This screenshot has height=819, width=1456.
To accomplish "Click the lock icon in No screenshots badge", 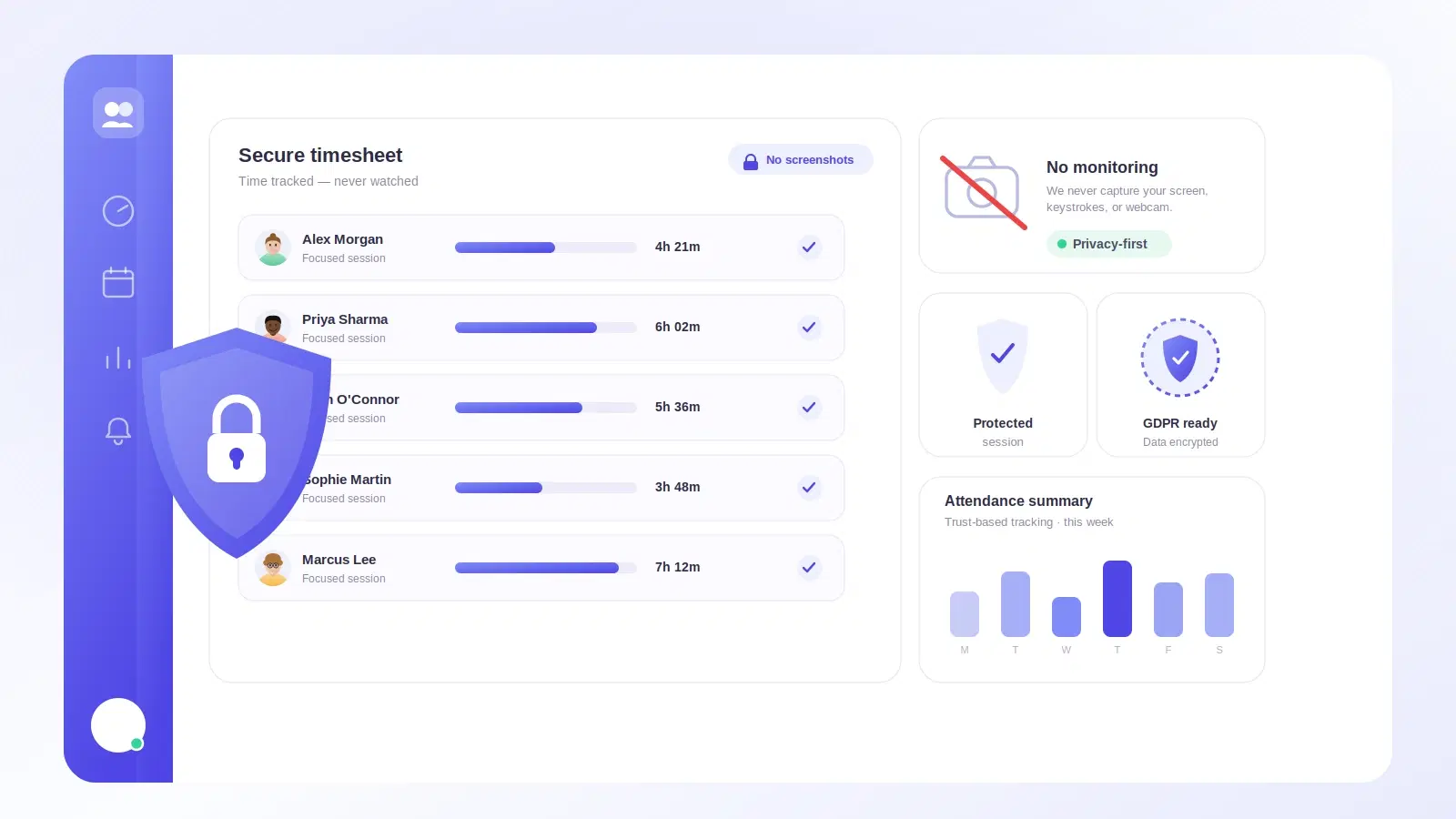I will [x=751, y=161].
